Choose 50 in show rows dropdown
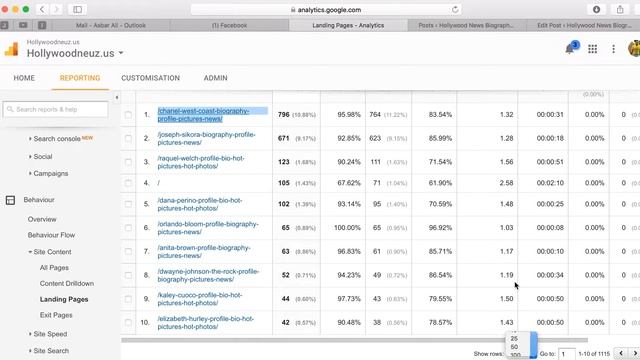The image size is (640, 360). click(514, 347)
